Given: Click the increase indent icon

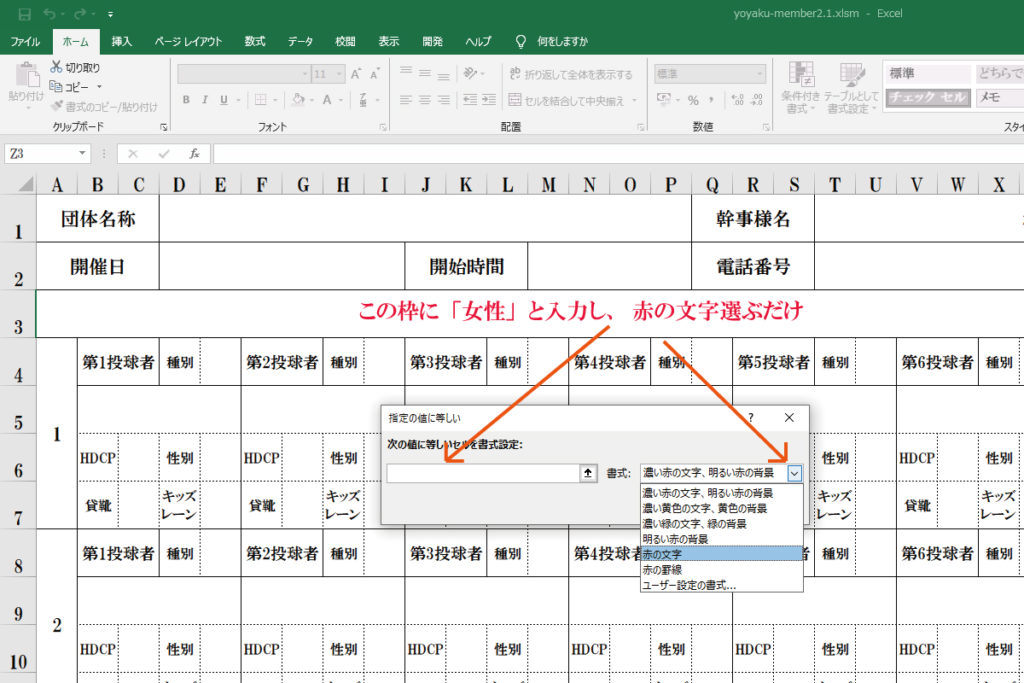Looking at the screenshot, I should (489, 100).
